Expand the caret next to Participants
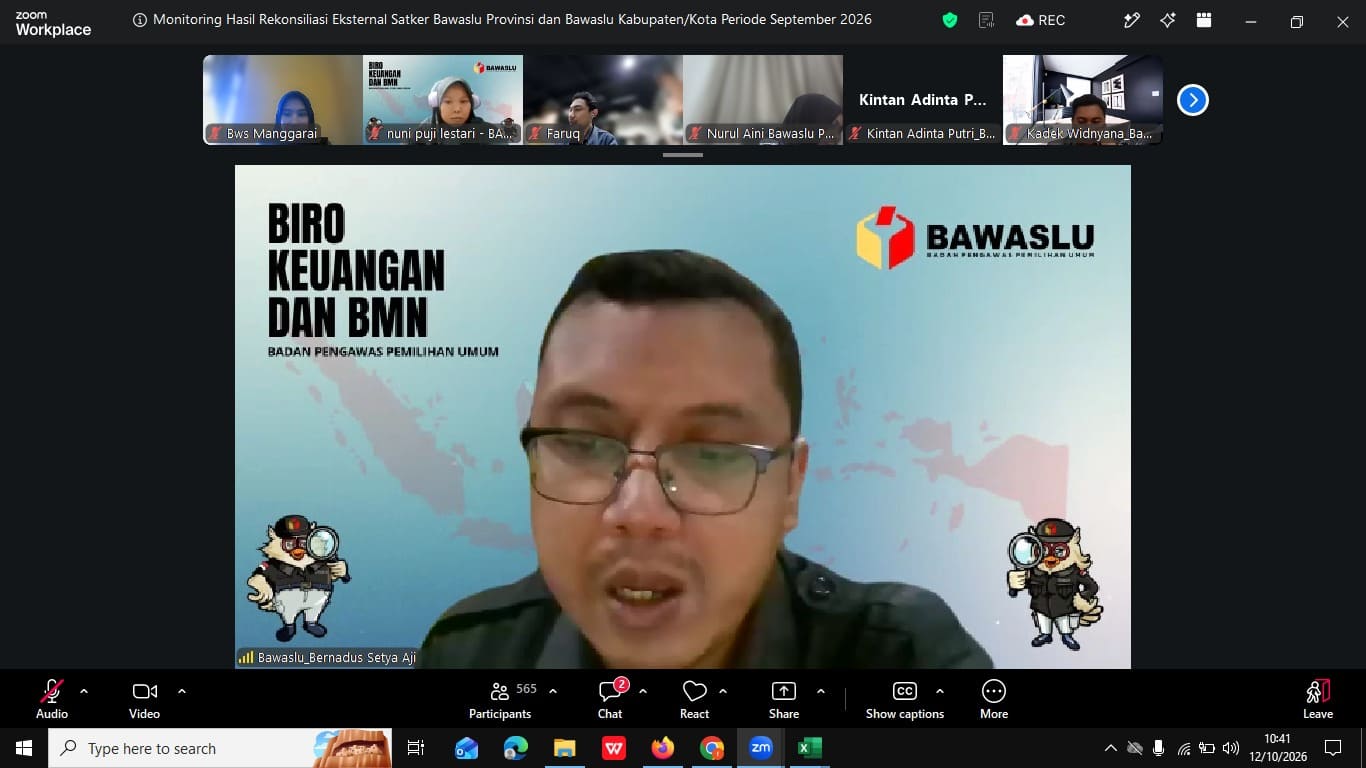The height and width of the screenshot is (768, 1366). tap(553, 691)
